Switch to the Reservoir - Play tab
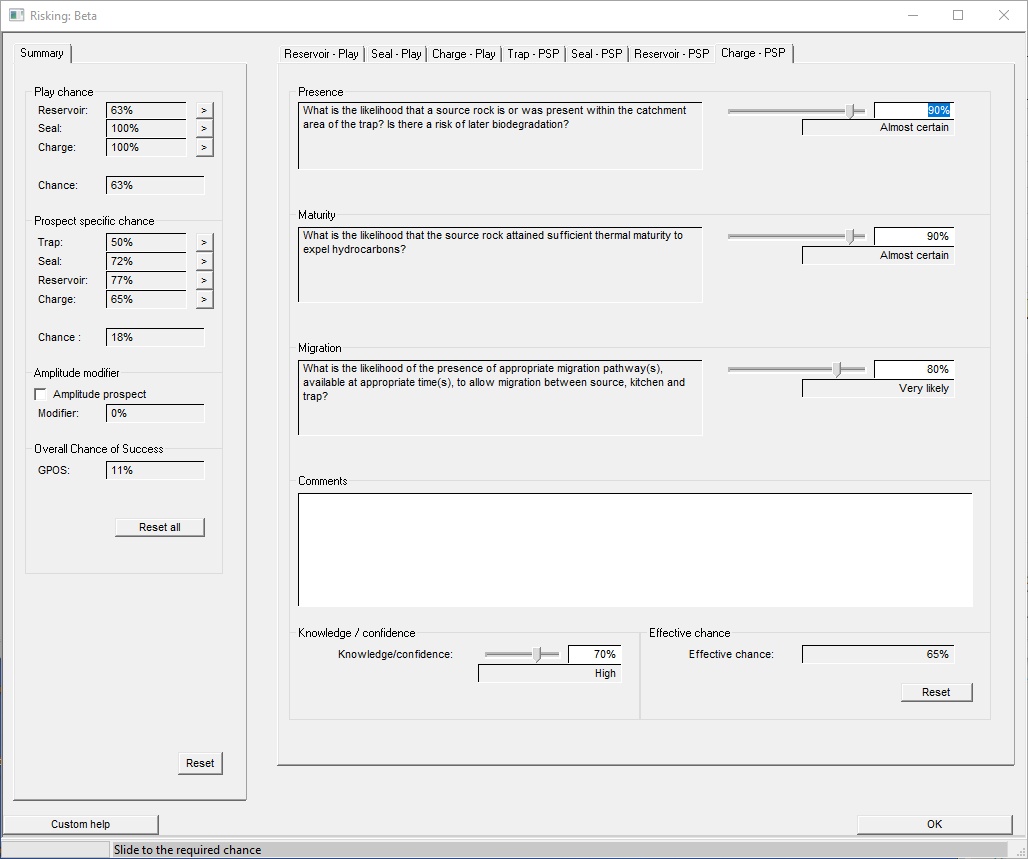1028x859 pixels. (x=321, y=54)
